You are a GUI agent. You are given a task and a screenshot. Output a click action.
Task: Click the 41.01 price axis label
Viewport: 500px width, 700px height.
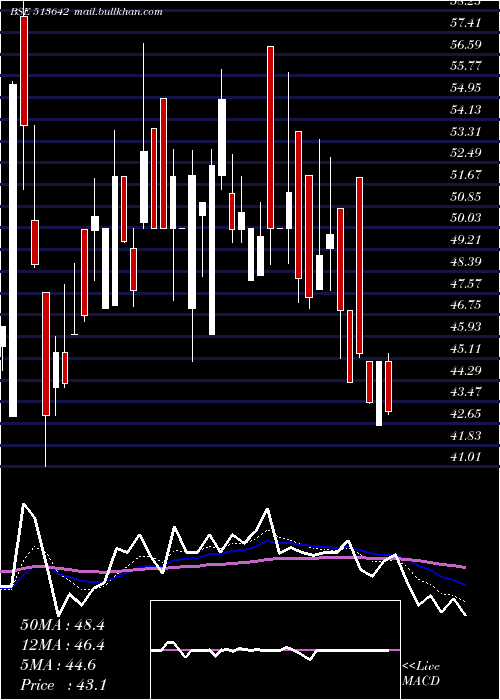[466, 457]
